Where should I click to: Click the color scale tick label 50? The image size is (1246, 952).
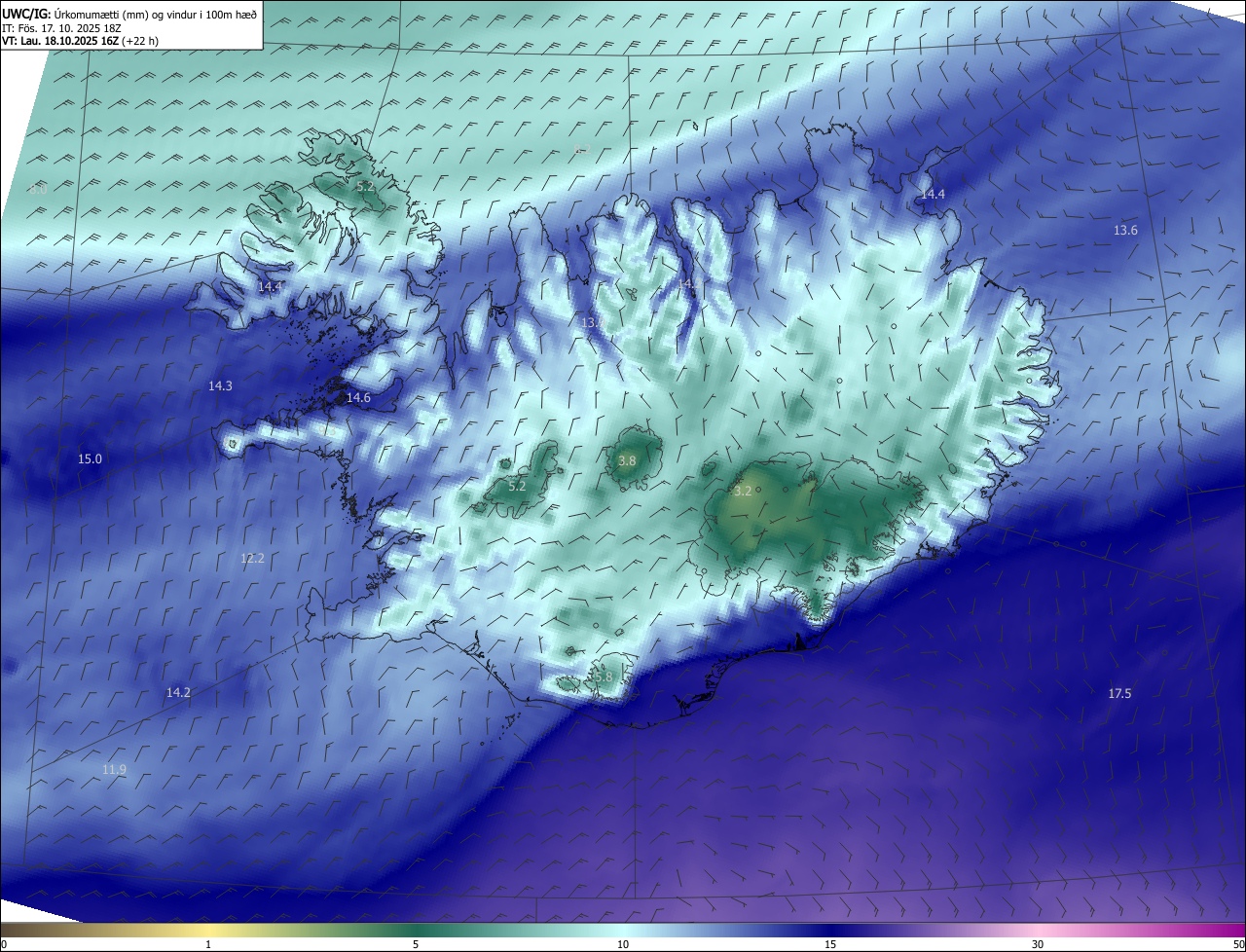[1238, 944]
